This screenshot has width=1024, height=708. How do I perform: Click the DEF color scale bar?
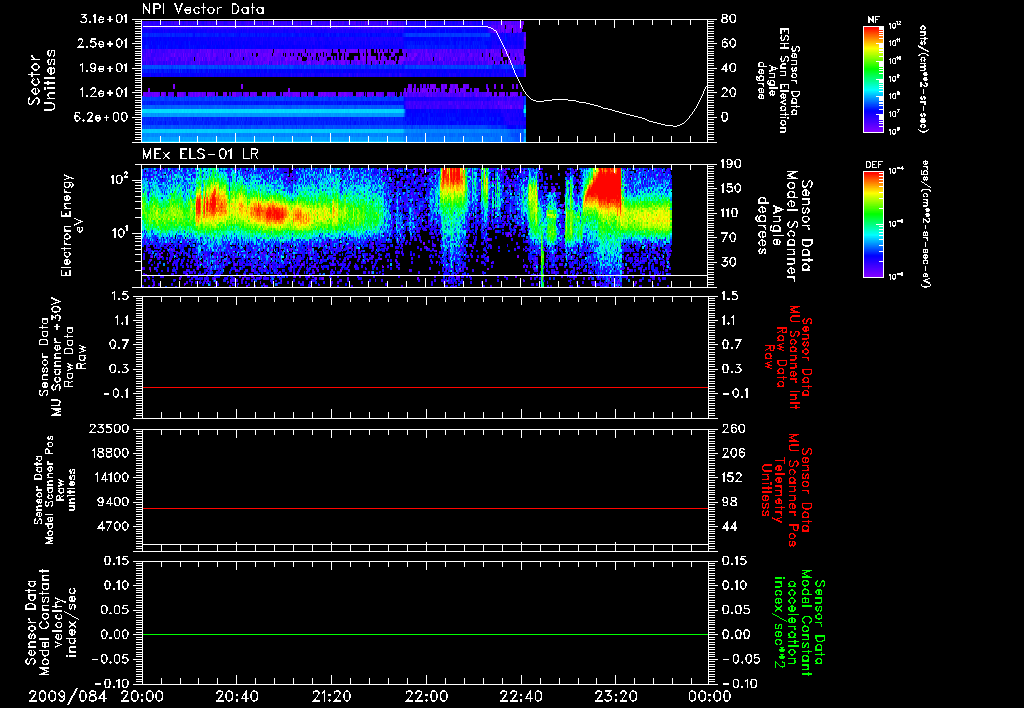pos(873,223)
